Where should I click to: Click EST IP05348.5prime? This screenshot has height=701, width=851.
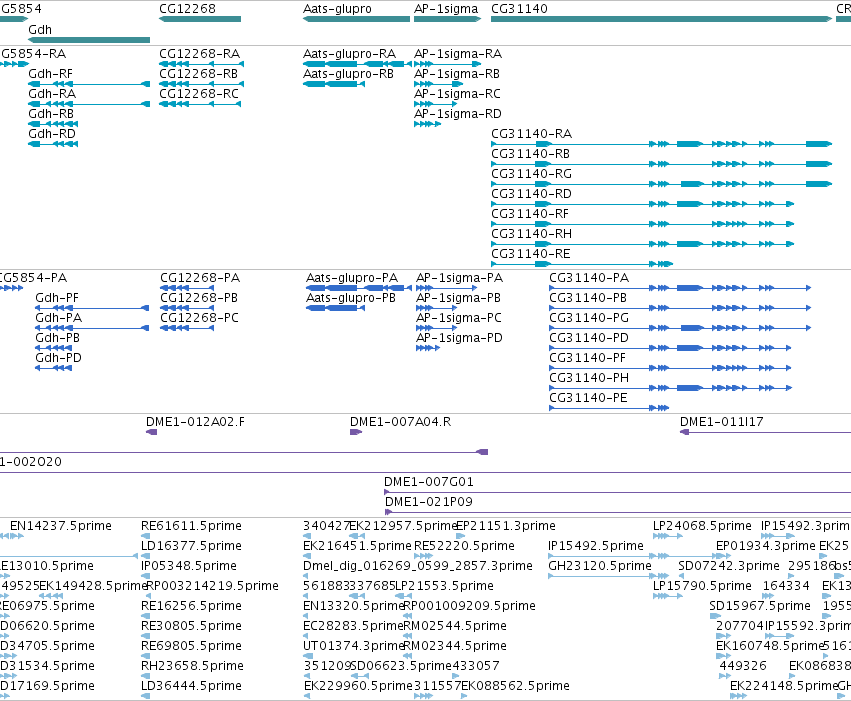click(189, 566)
